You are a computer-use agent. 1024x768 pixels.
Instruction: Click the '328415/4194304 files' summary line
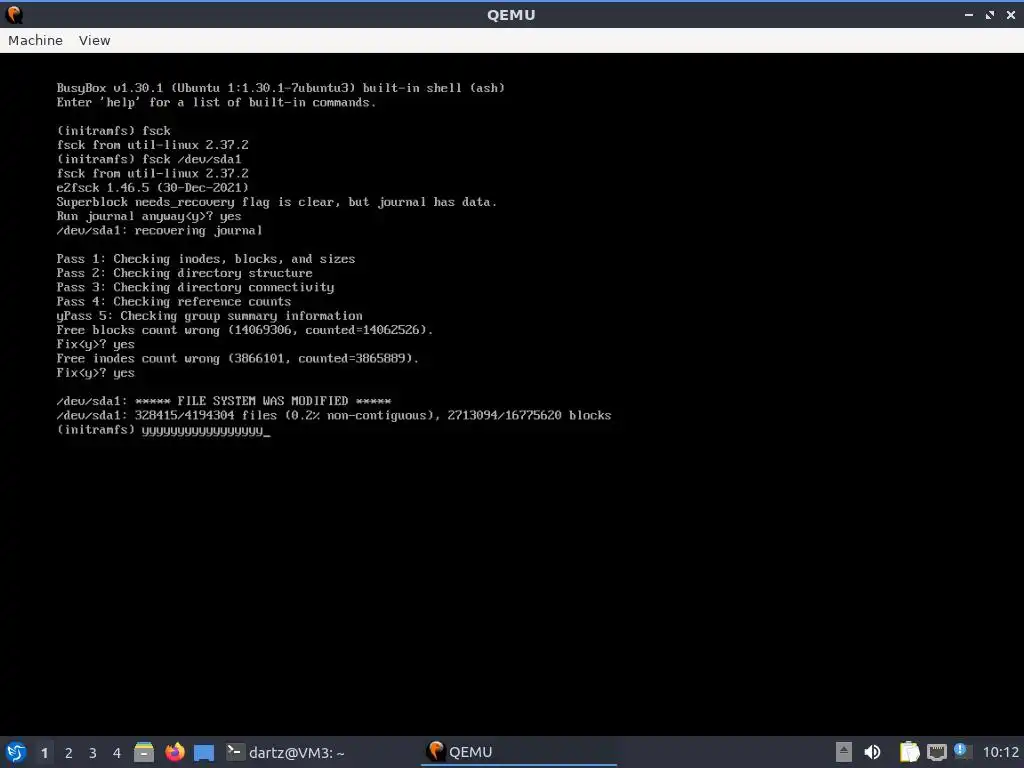(x=334, y=415)
